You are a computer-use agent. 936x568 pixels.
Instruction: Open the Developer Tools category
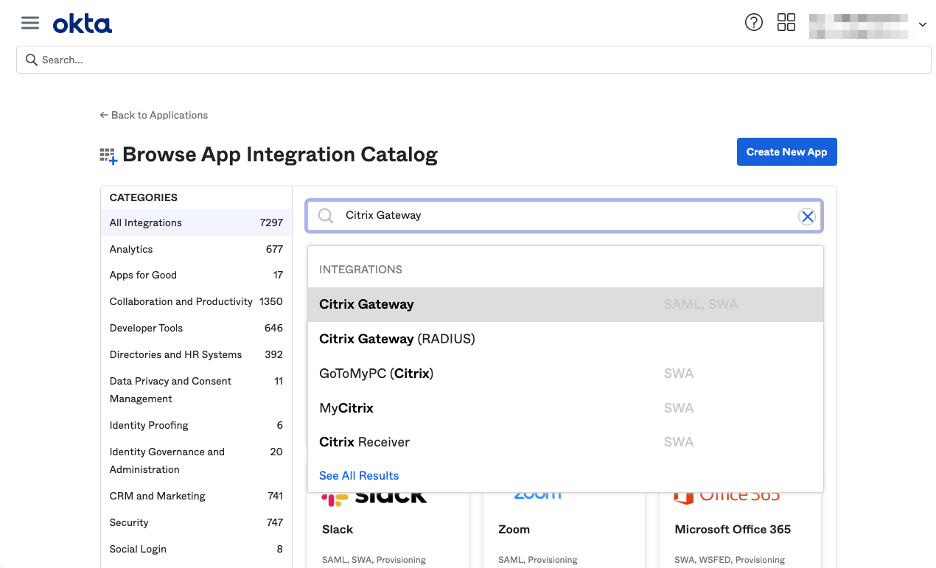click(146, 328)
